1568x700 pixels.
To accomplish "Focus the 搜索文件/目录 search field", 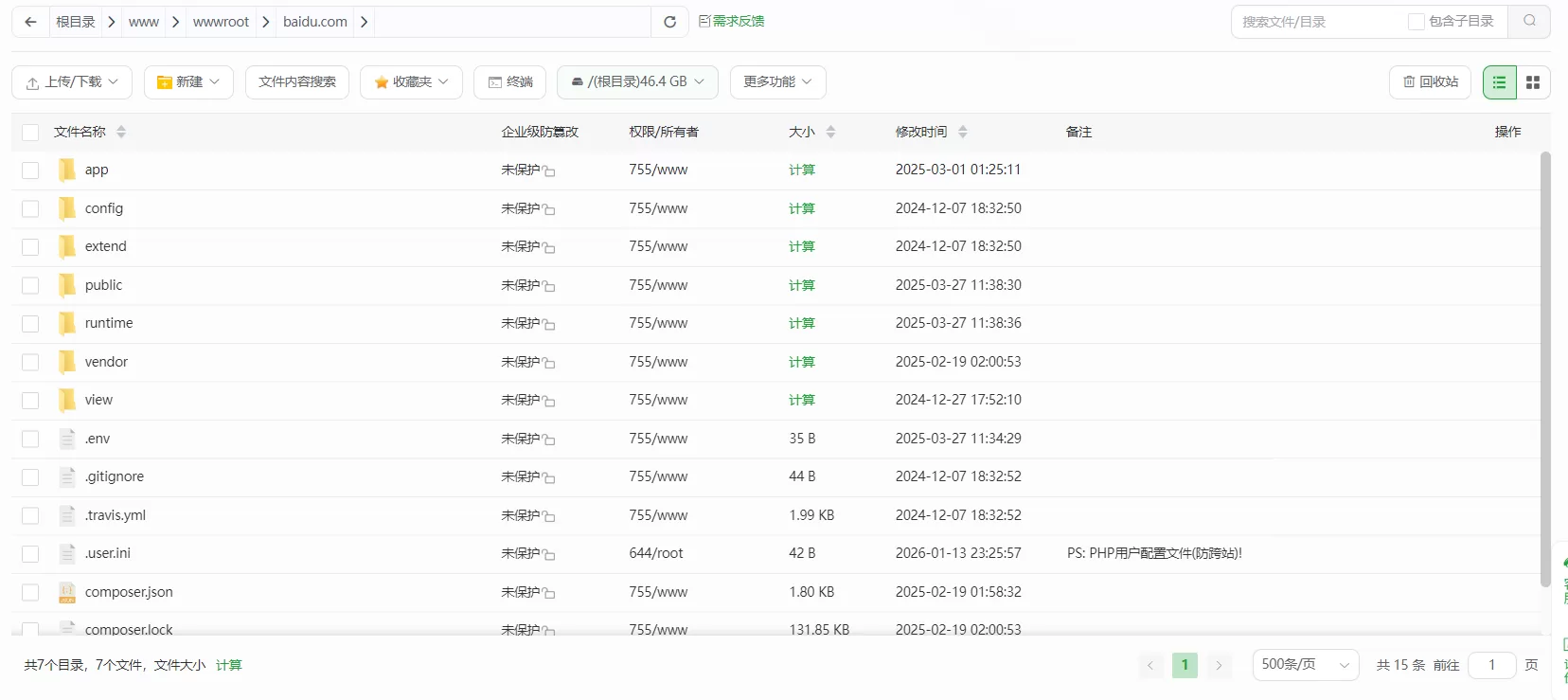I will (1321, 22).
